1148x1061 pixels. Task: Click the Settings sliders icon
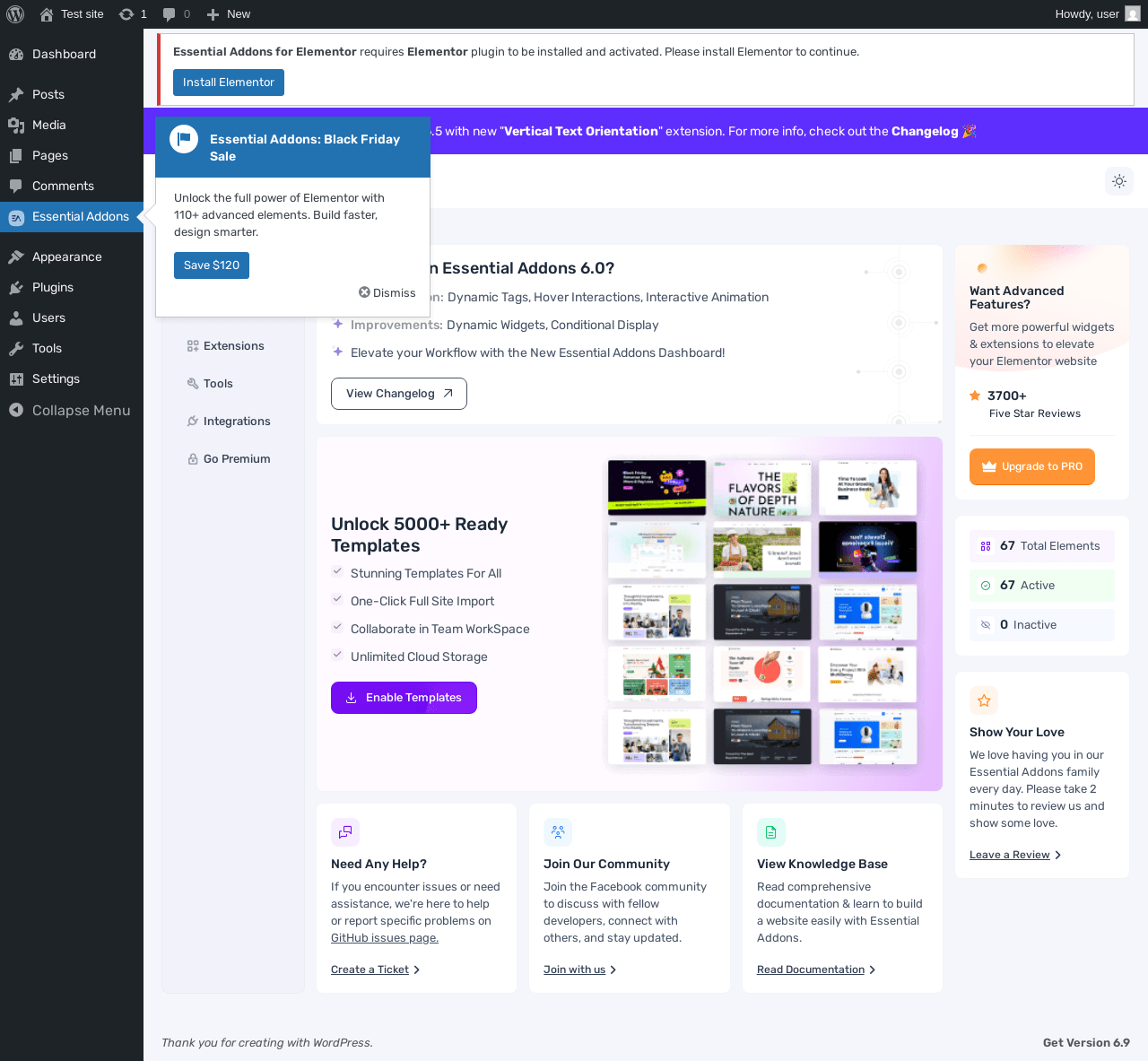16,378
